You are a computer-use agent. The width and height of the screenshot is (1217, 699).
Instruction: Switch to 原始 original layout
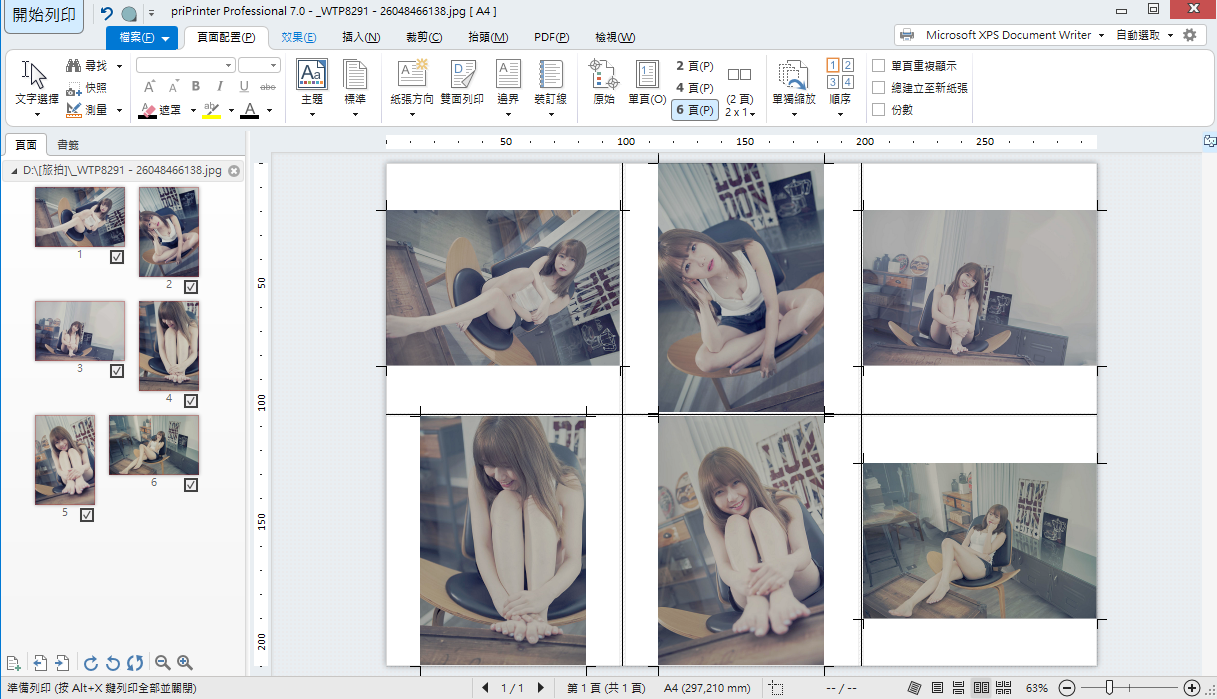click(x=604, y=82)
